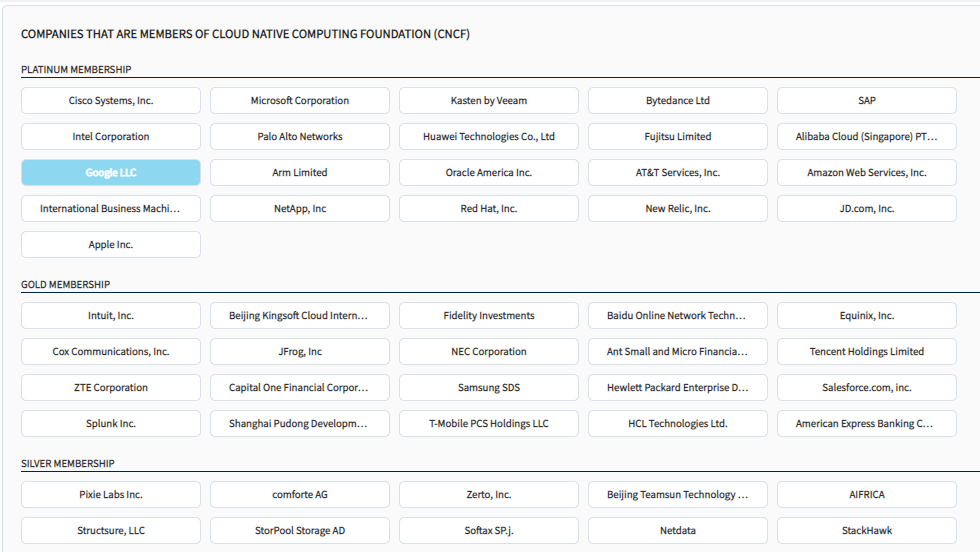Viewport: 980px width, 552px height.
Task: Open the Netdata entry
Action: coord(678,530)
